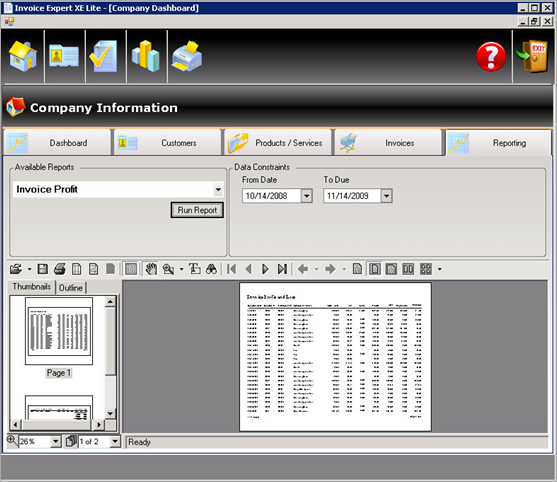Switch to the Dashboard tab
The width and height of the screenshot is (557, 482).
(x=58, y=142)
